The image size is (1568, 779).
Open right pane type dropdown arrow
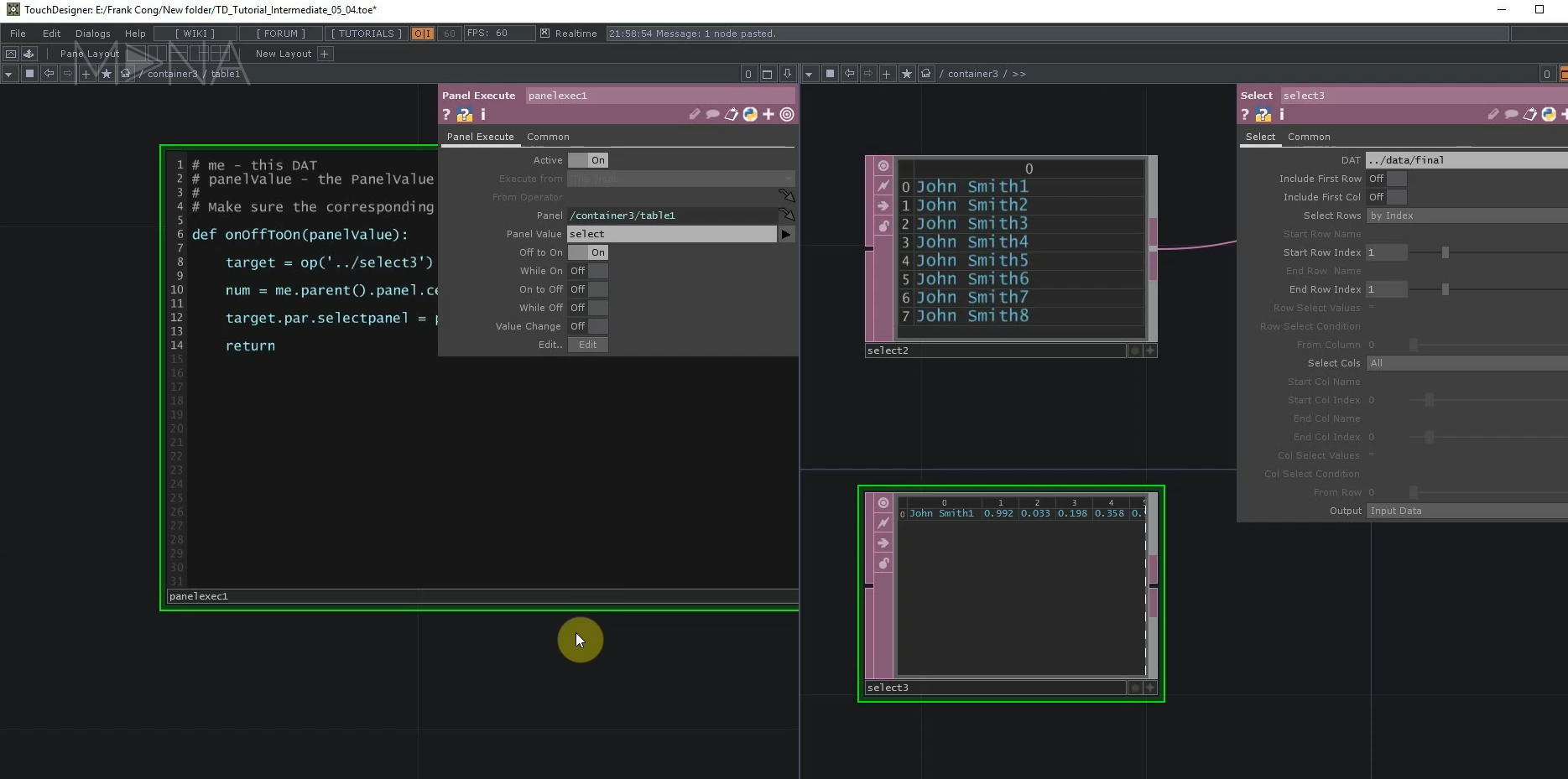(809, 74)
